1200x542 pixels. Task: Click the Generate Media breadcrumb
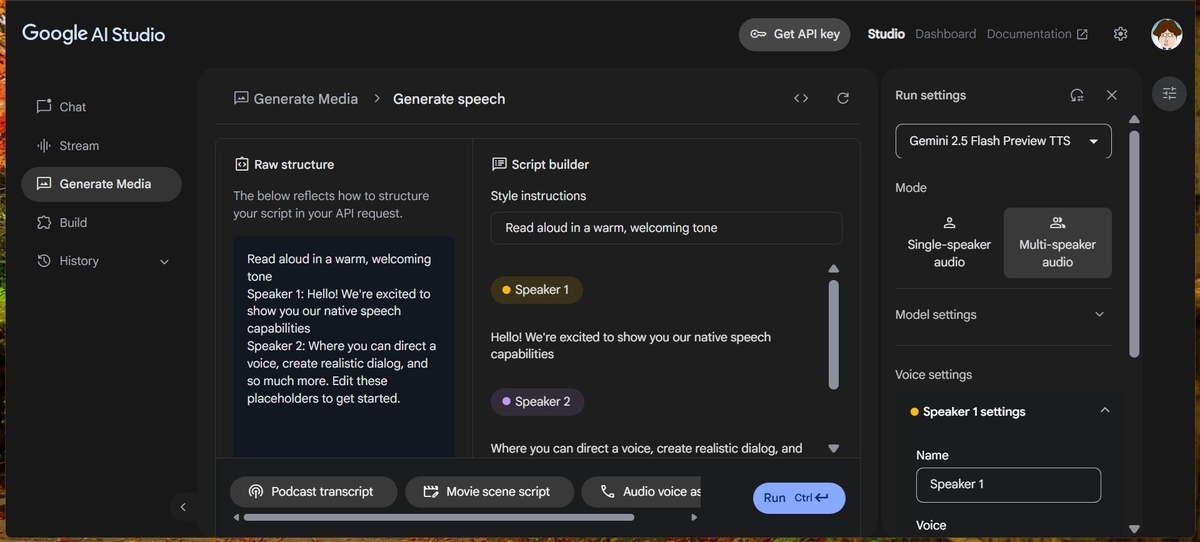(x=295, y=99)
